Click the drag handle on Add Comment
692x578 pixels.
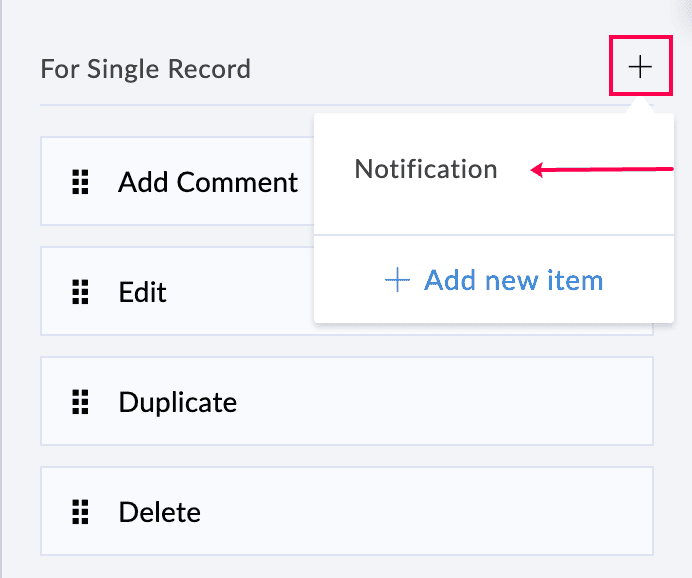81,182
